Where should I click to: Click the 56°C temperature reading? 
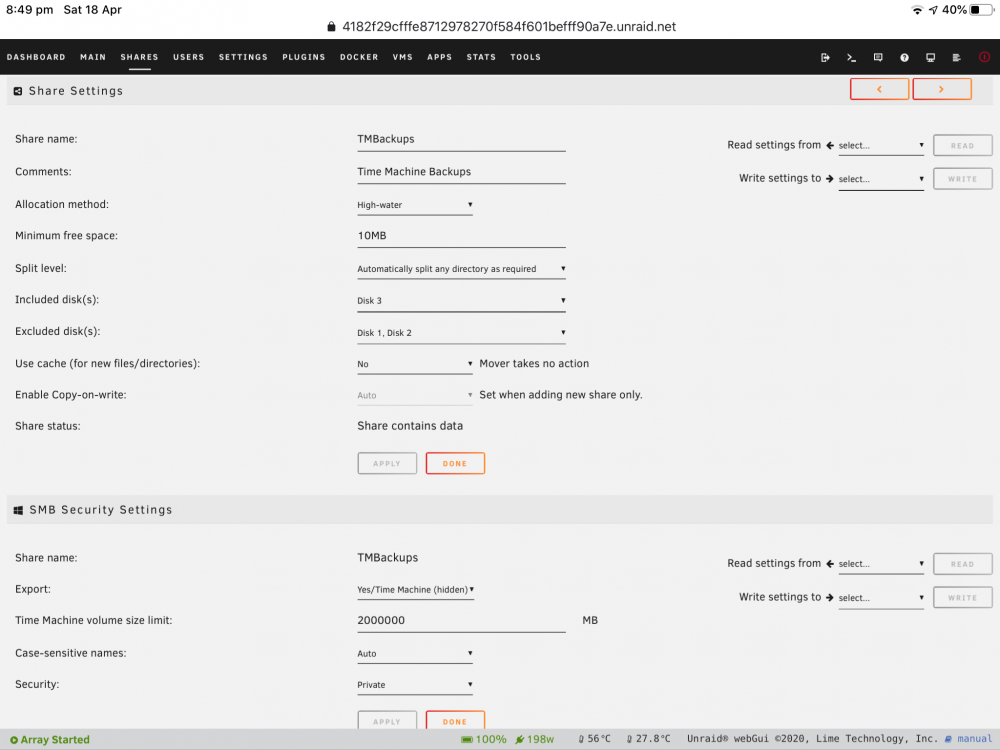[594, 739]
